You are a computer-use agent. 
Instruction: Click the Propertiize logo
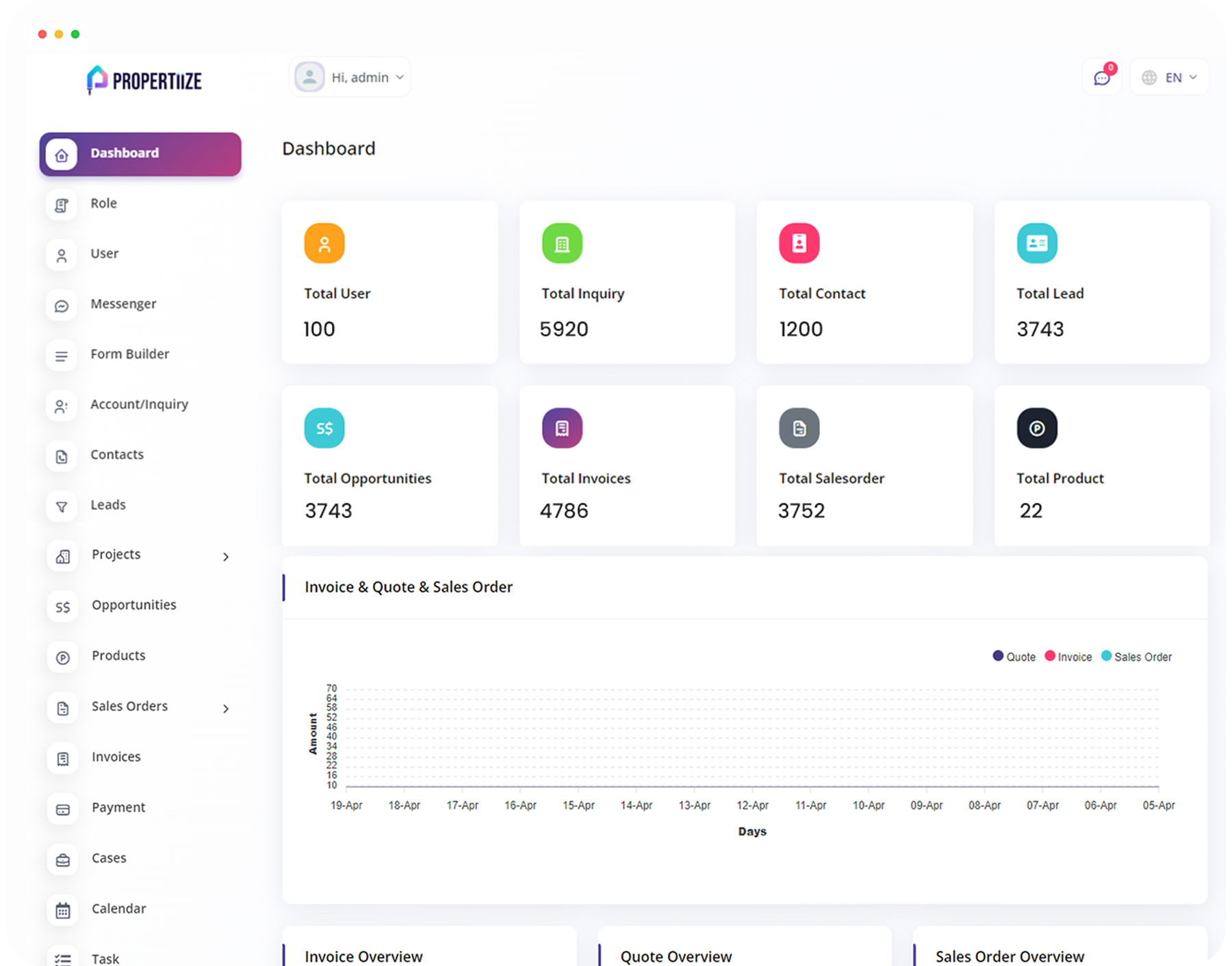[x=144, y=80]
